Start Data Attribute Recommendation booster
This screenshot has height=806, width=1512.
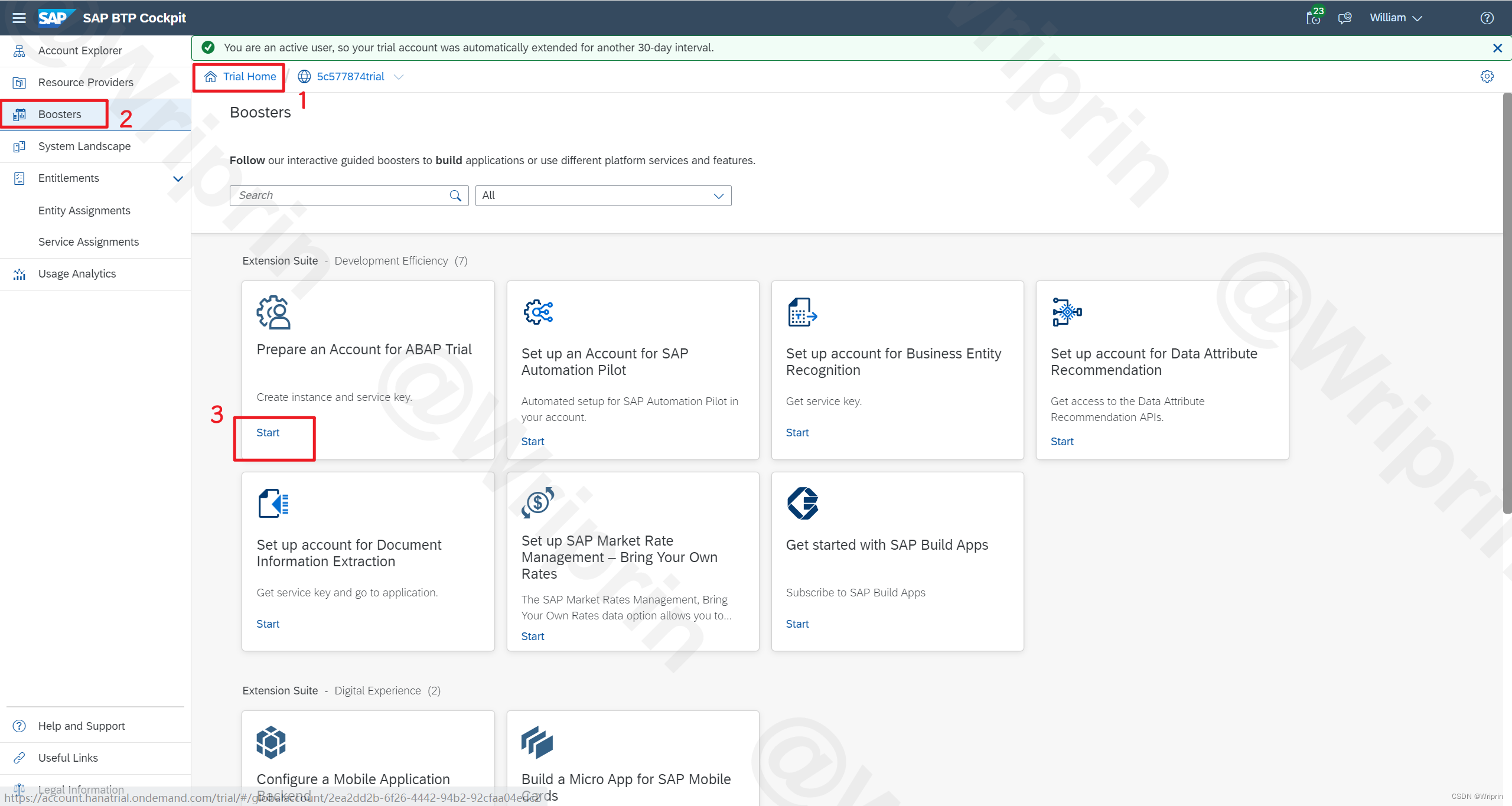(1061, 442)
